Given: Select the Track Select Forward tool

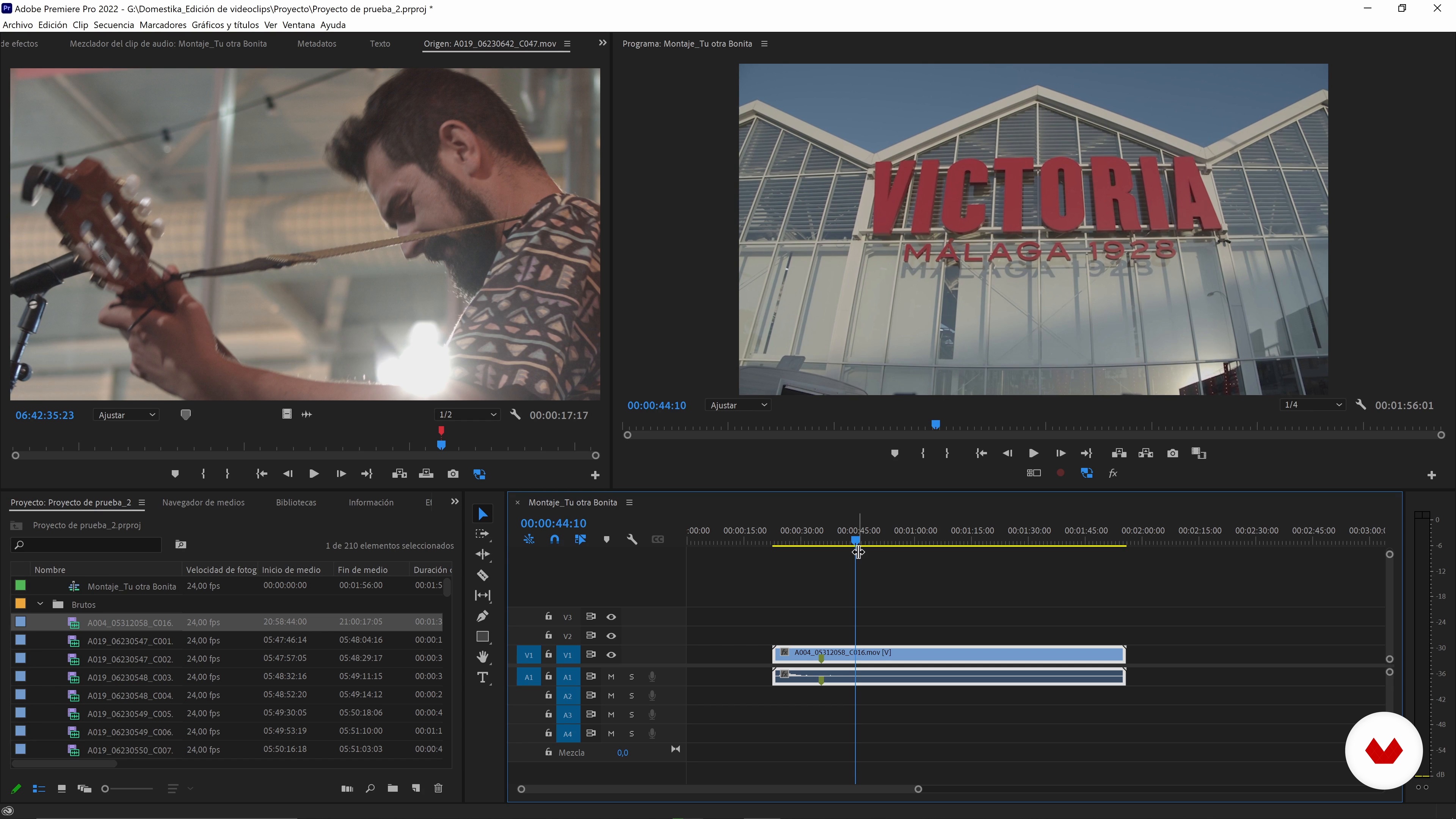Looking at the screenshot, I should (482, 534).
